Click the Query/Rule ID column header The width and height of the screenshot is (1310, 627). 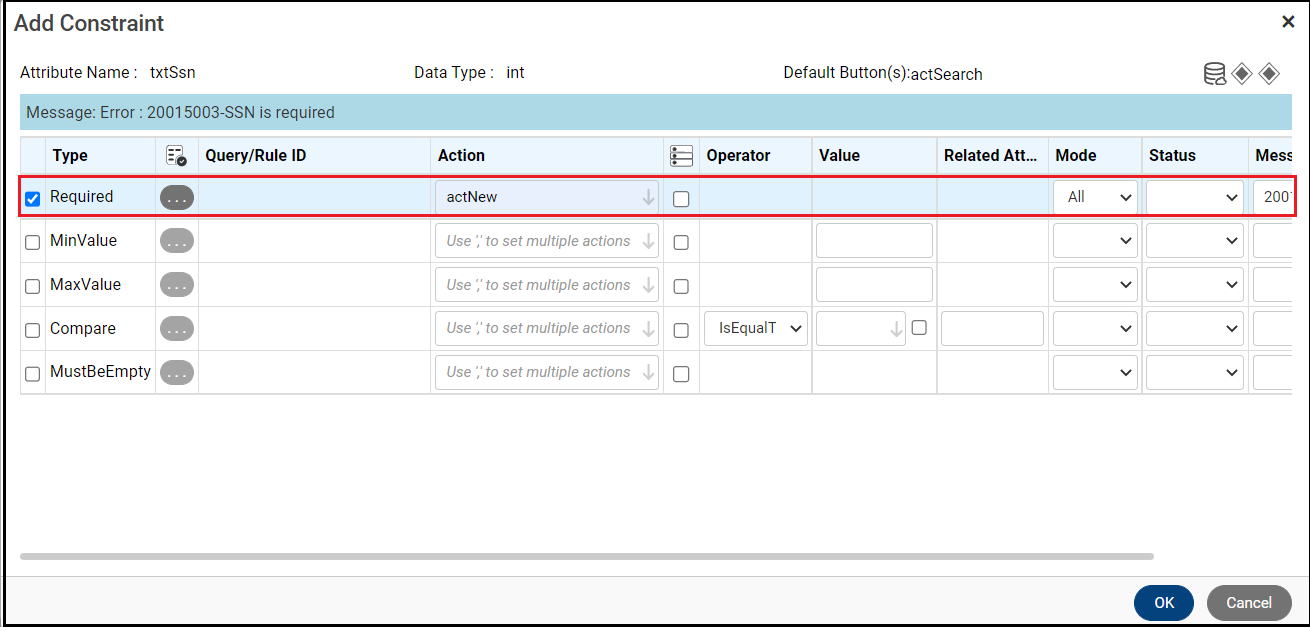click(256, 155)
